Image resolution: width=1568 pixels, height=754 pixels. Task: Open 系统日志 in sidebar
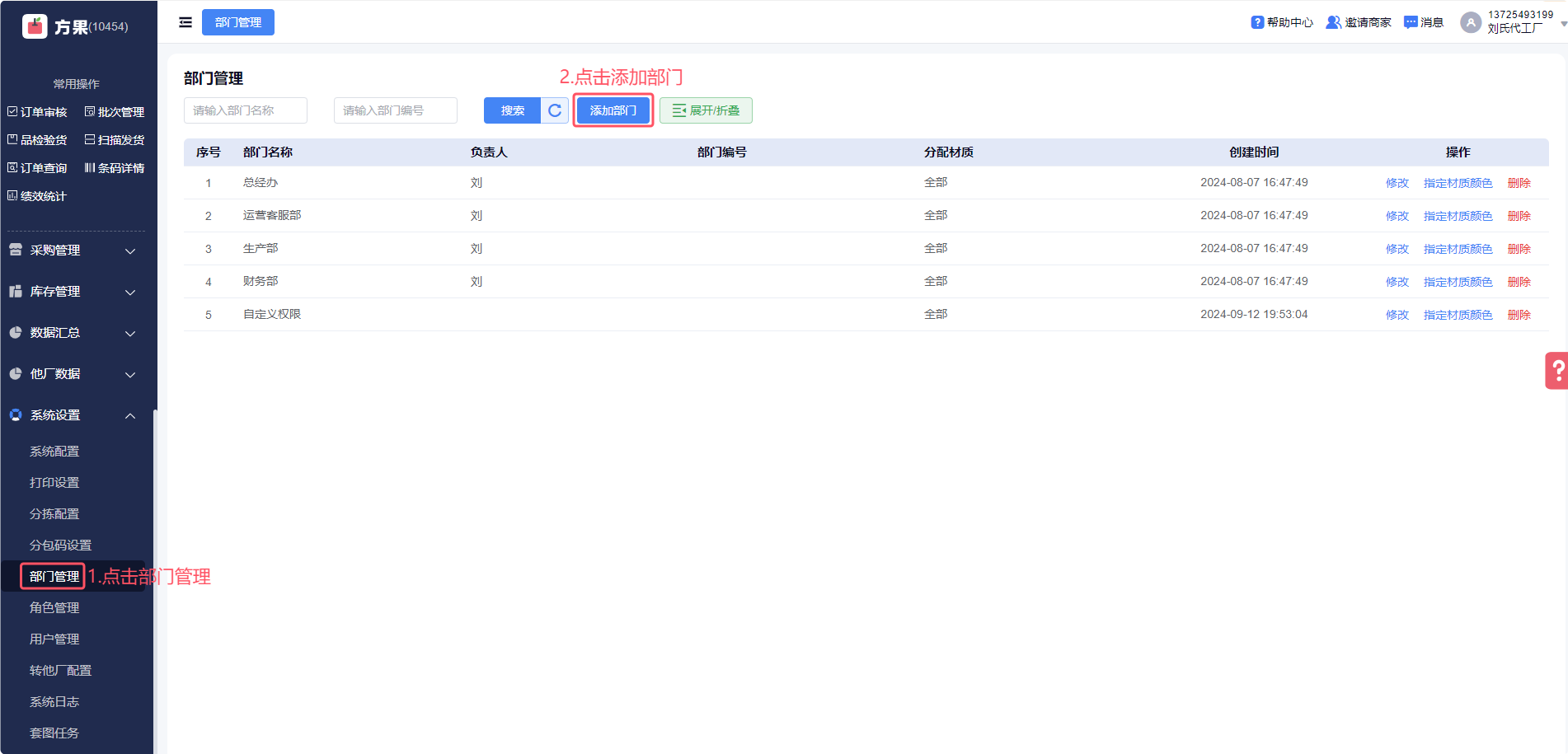point(54,702)
